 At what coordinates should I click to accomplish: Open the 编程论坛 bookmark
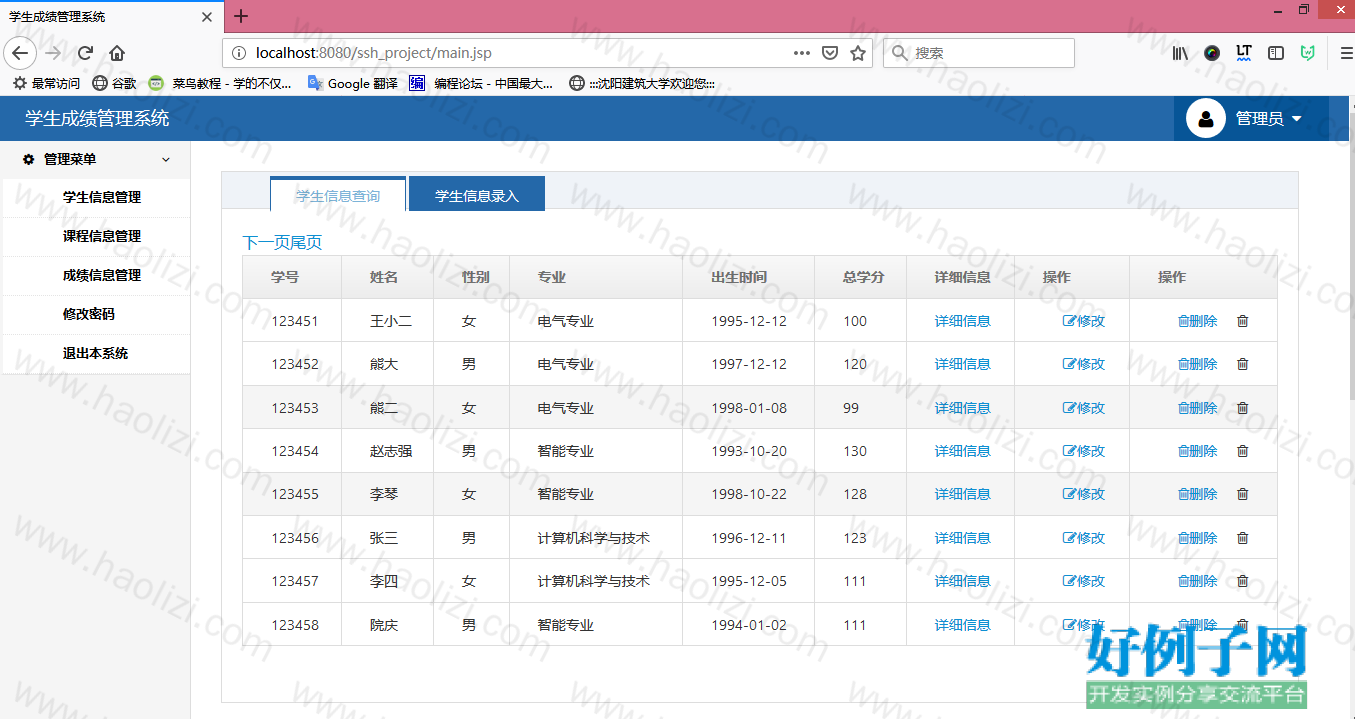[481, 84]
